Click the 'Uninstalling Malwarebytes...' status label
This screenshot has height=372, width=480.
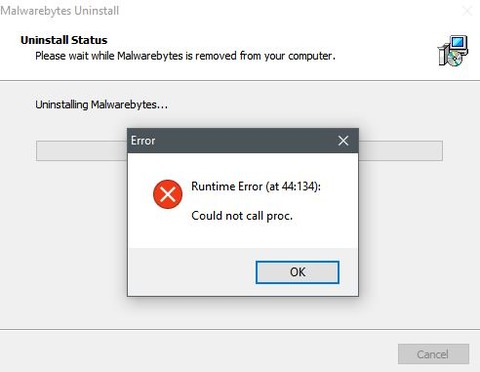[101, 105]
